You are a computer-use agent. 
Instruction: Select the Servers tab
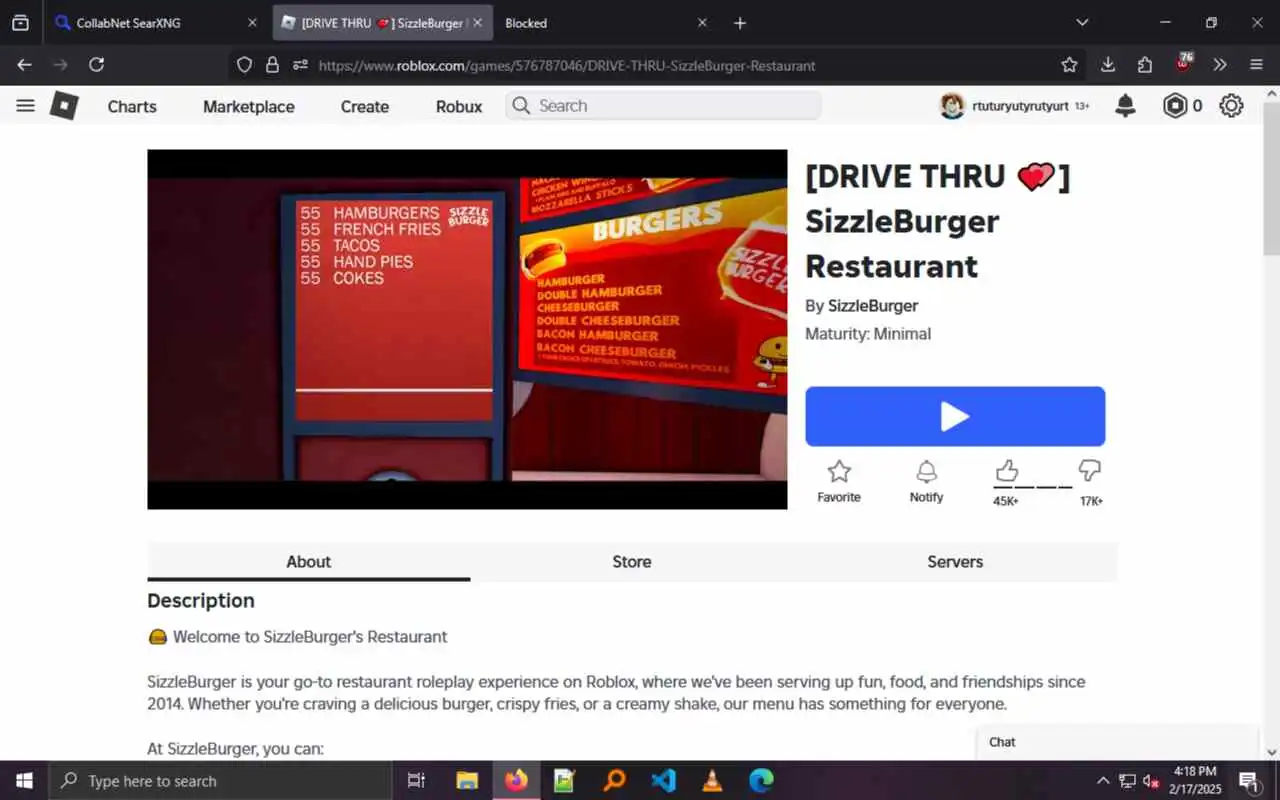pyautogui.click(x=955, y=562)
